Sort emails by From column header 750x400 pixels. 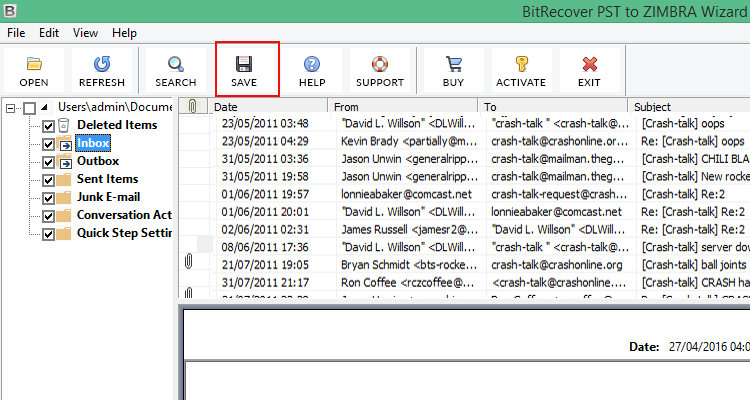click(x=403, y=106)
